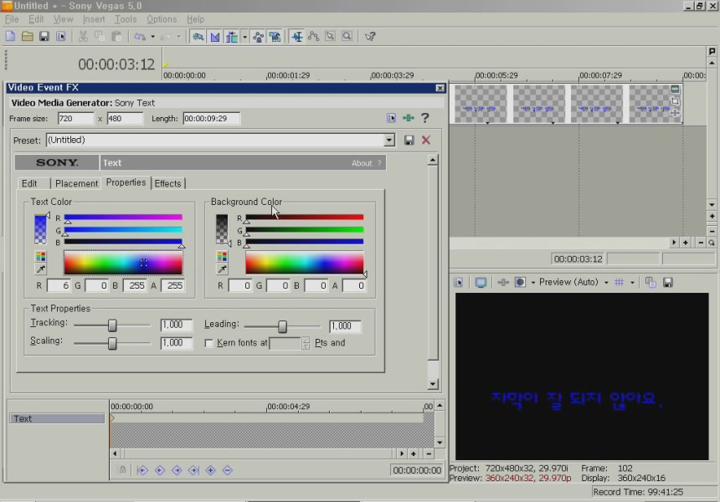Click the Normal edit tool icon in toolbar
This screenshot has width=720, height=502.
[x=297, y=36]
